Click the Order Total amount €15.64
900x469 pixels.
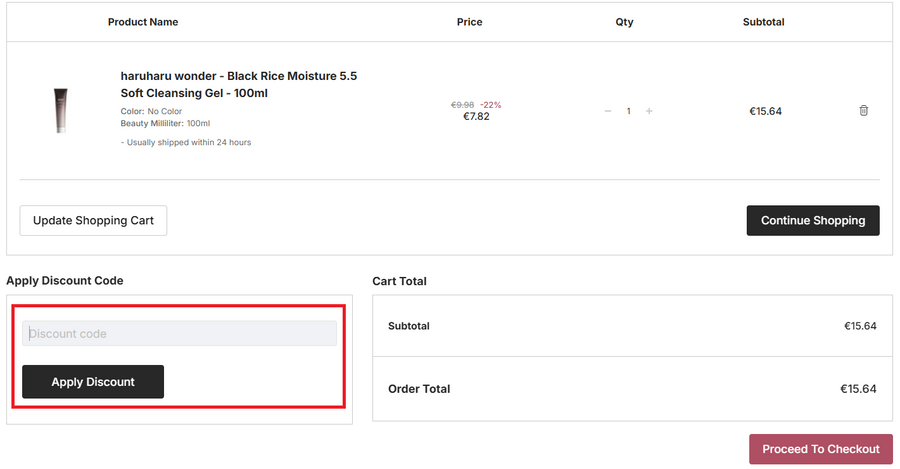click(860, 388)
